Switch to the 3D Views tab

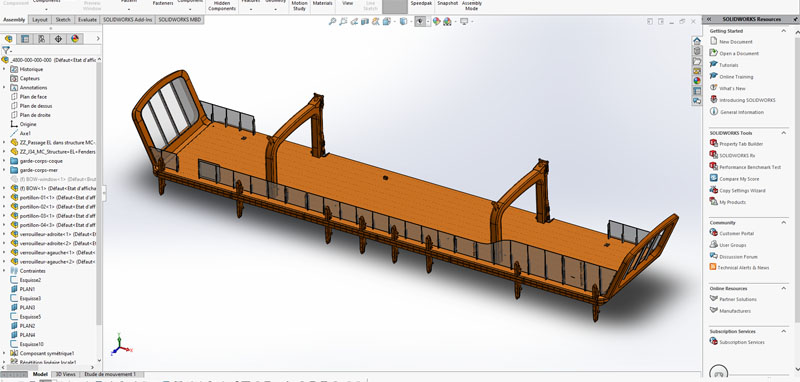tap(65, 374)
